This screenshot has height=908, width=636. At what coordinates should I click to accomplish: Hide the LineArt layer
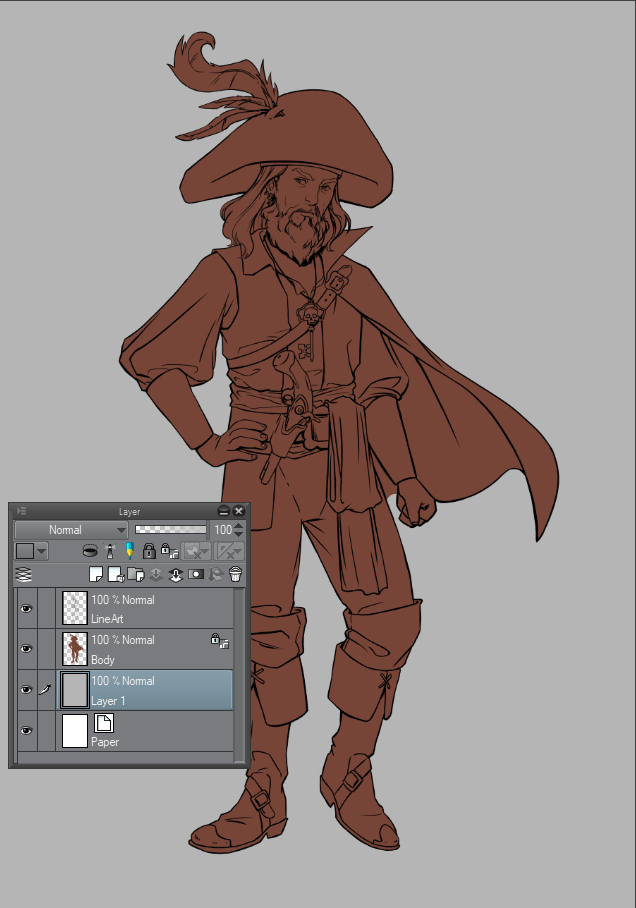(26, 608)
